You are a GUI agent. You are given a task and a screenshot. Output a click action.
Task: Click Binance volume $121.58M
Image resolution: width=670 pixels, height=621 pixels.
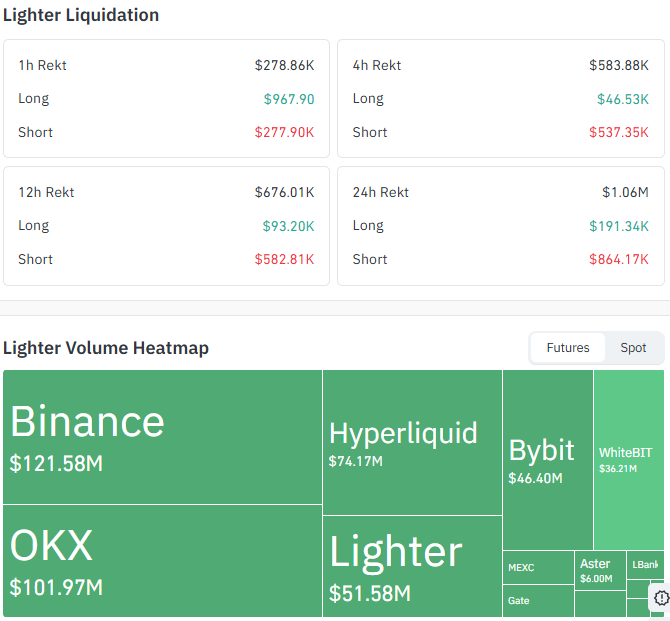tap(56, 463)
